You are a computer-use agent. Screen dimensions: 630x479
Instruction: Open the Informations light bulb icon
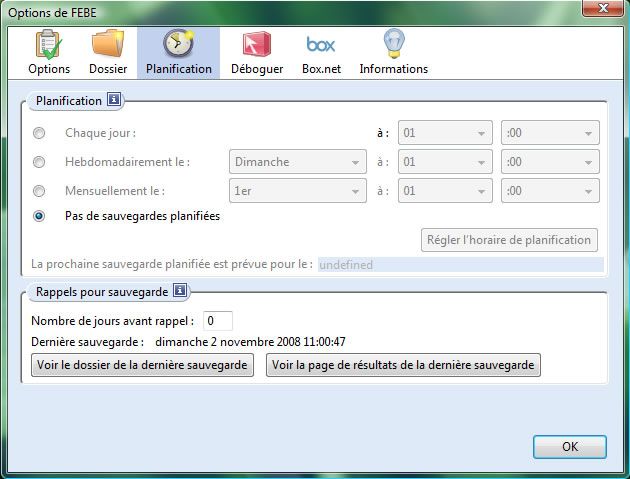pos(394,43)
